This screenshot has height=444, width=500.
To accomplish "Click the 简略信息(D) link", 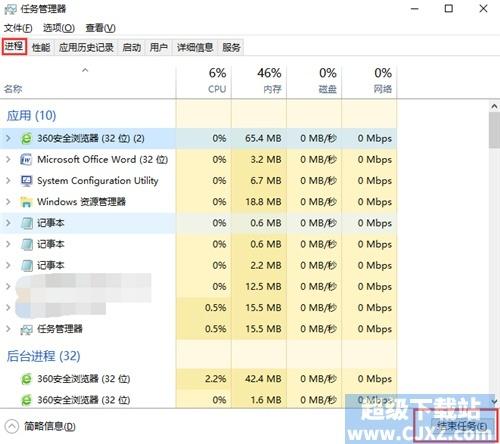I will click(50, 426).
